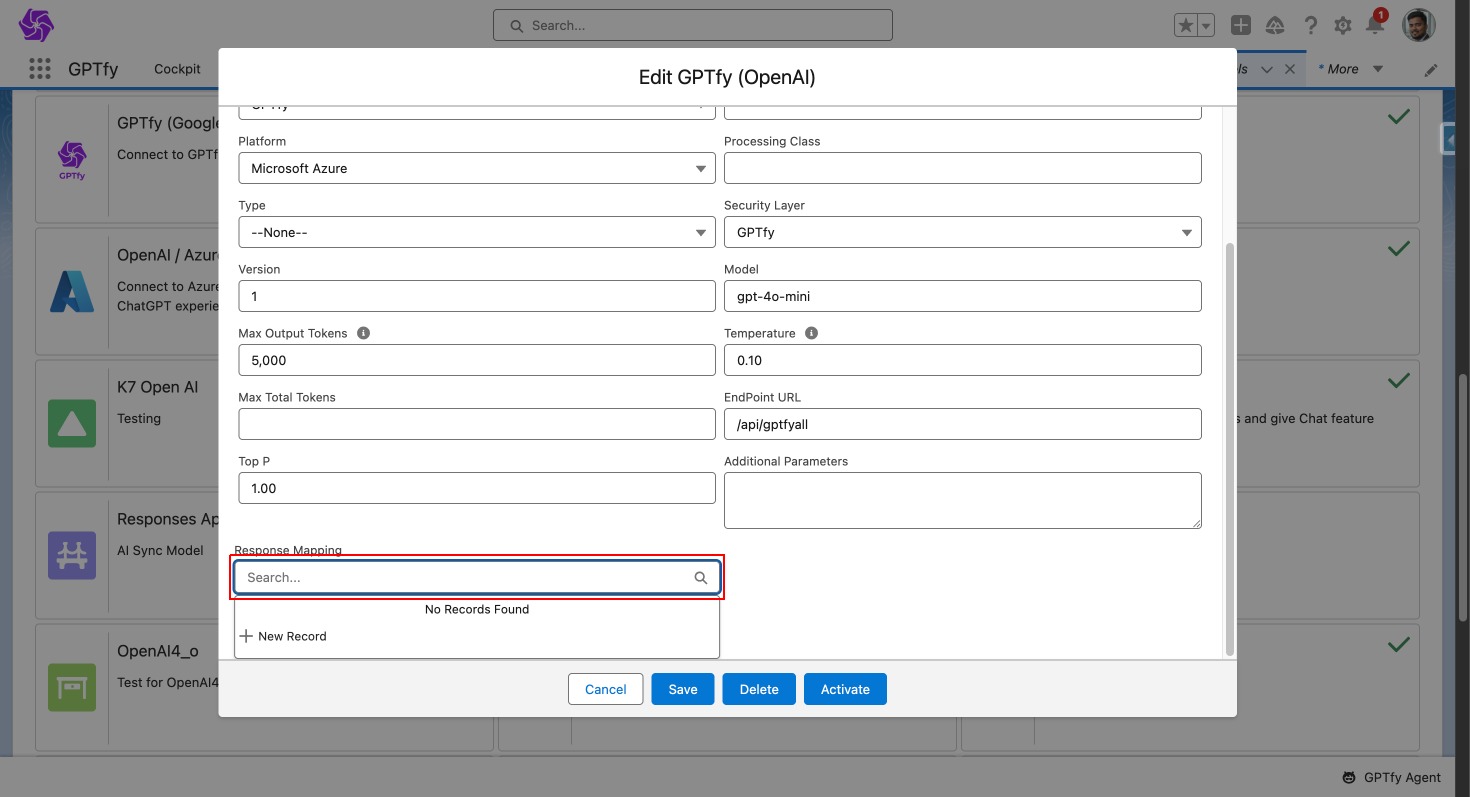Open the More navigation tab menu
Image resolution: width=1470 pixels, height=797 pixels.
click(1350, 69)
